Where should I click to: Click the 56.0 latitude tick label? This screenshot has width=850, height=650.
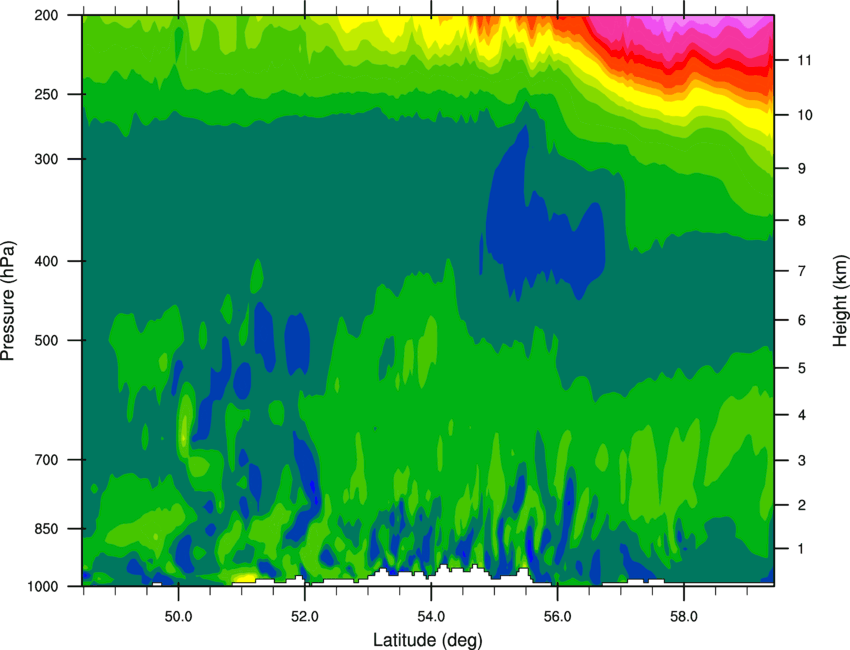(558, 617)
